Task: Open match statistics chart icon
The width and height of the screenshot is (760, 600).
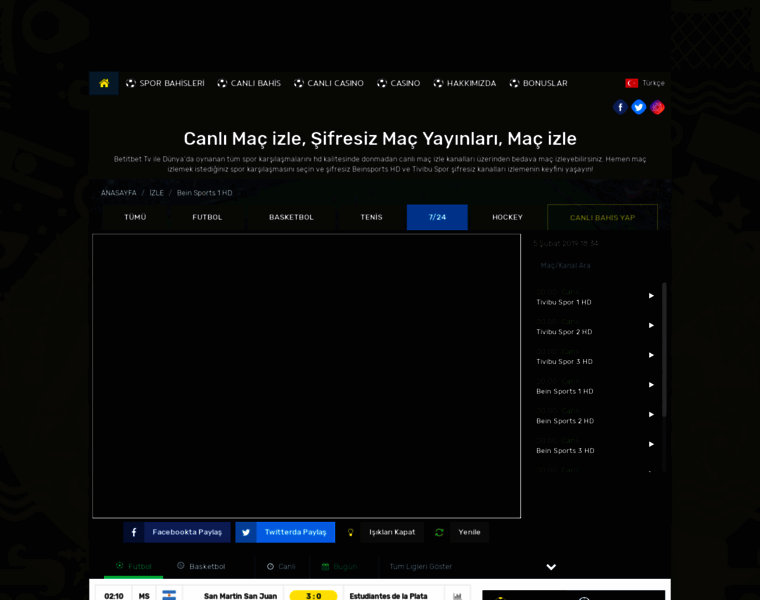Action: tap(457, 596)
